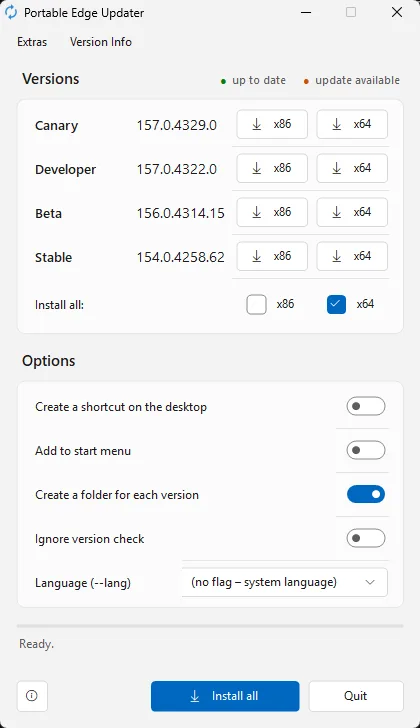Download Developer x86 build
This screenshot has height=728, width=420.
pos(272,168)
